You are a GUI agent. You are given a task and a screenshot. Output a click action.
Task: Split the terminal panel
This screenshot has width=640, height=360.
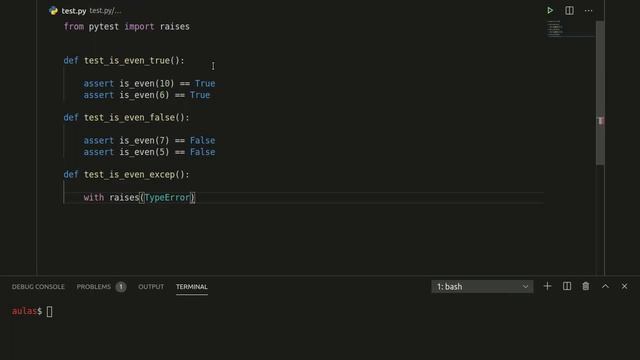point(567,287)
